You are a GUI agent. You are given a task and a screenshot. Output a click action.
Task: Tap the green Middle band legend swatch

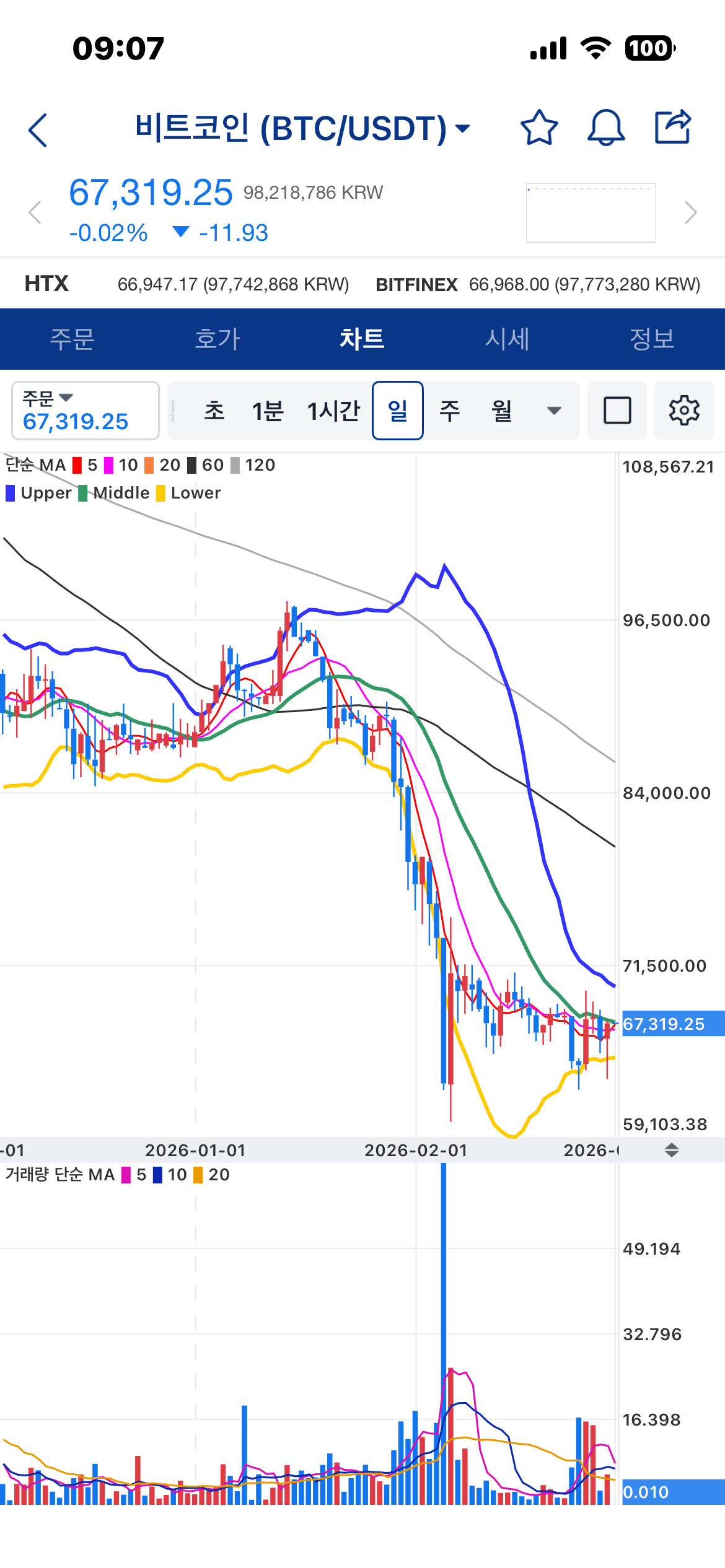82,493
